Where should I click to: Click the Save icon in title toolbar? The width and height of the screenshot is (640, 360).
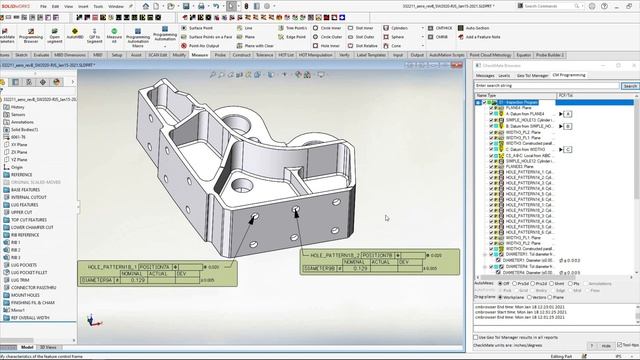pyautogui.click(x=186, y=6)
